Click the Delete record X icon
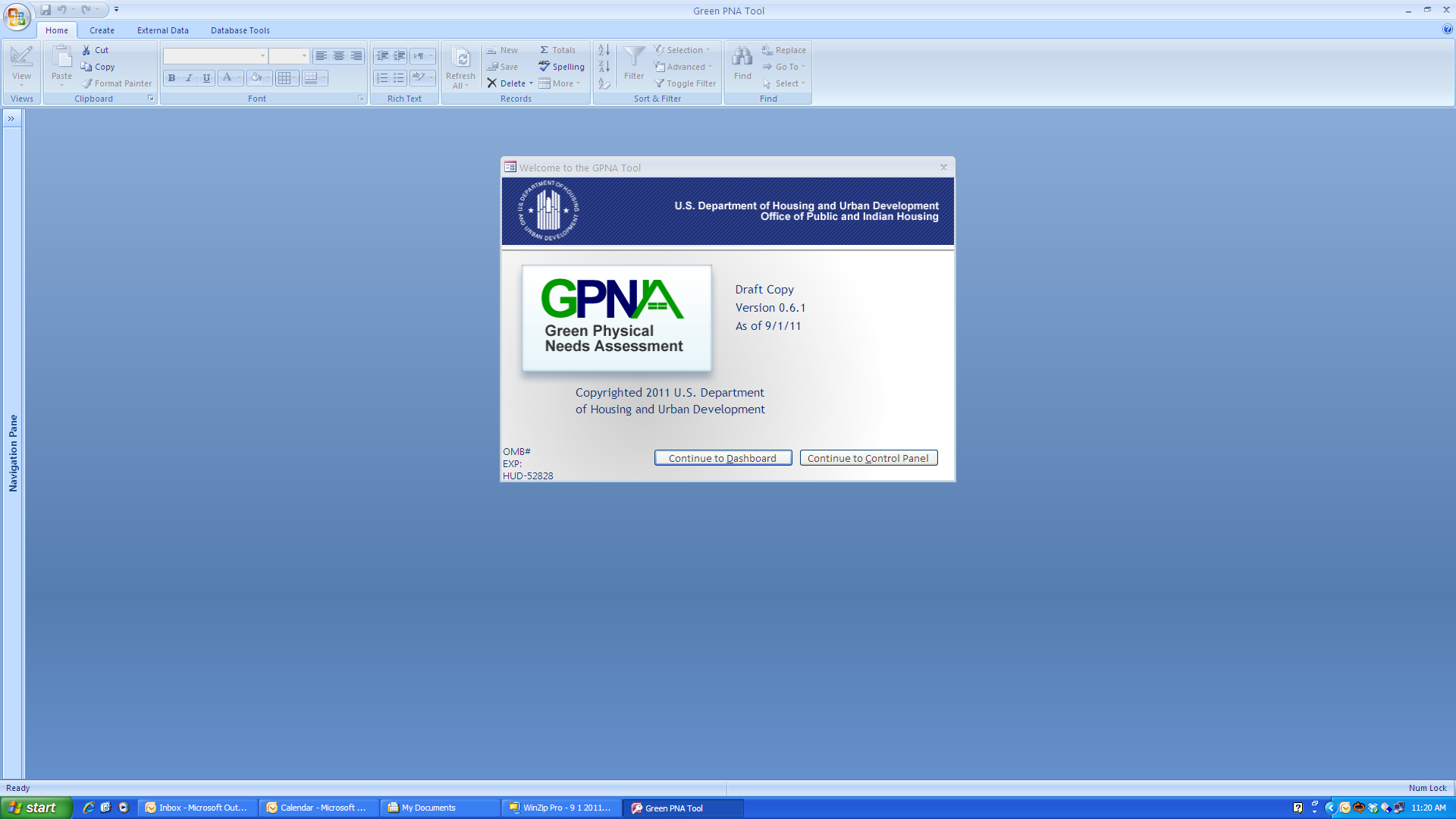 point(492,83)
